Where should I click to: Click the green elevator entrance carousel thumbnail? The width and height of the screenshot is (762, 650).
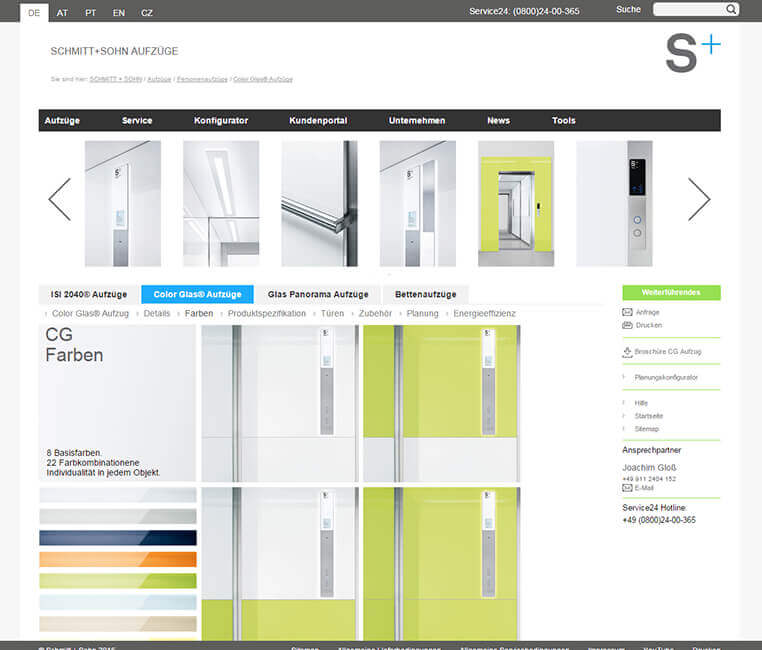tap(516, 204)
